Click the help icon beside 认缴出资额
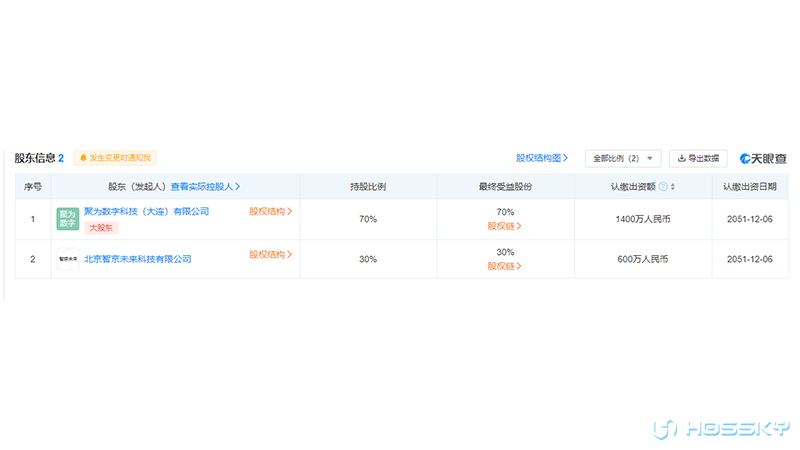The width and height of the screenshot is (800, 450). coord(663,187)
